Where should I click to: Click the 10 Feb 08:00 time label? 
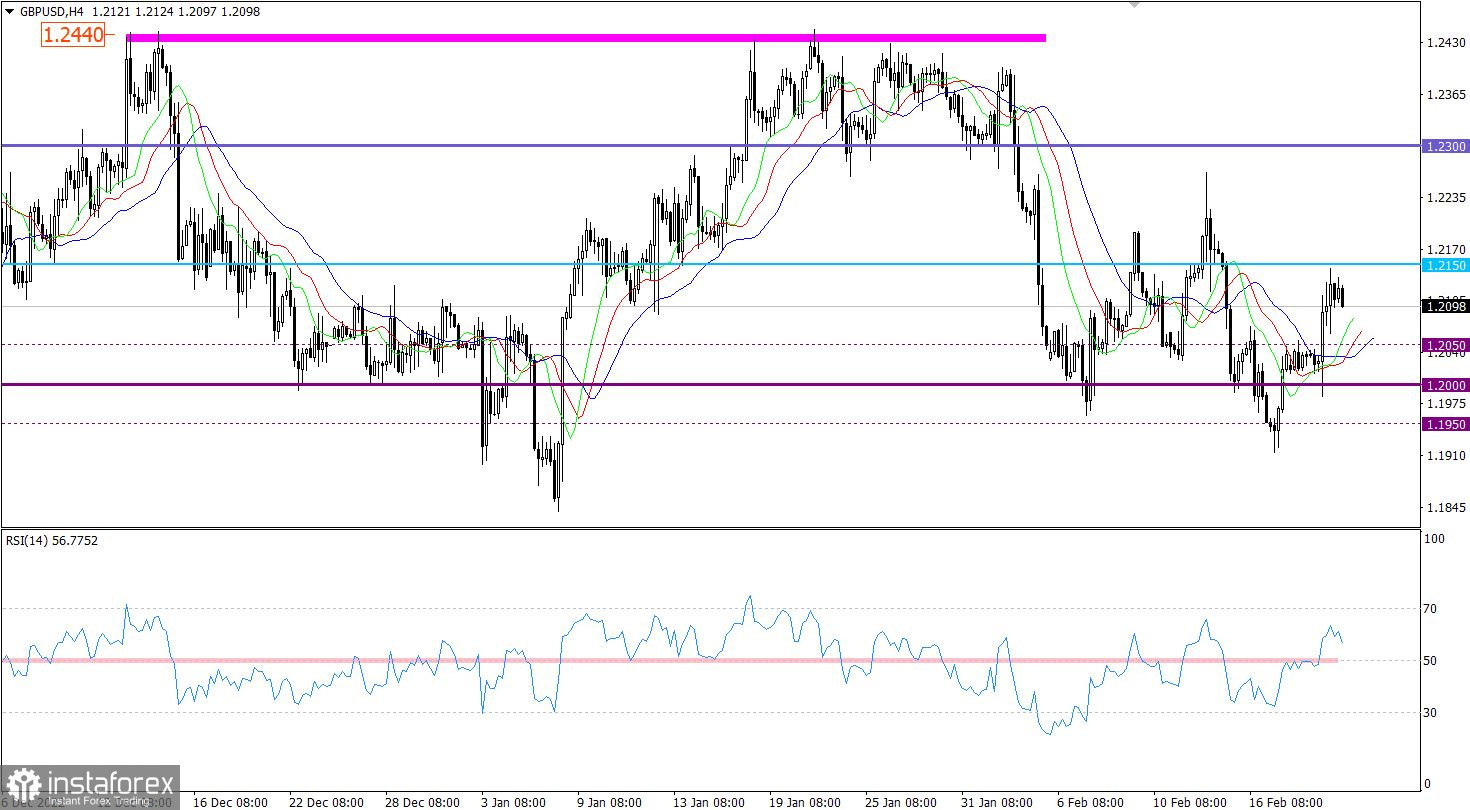click(x=1190, y=802)
